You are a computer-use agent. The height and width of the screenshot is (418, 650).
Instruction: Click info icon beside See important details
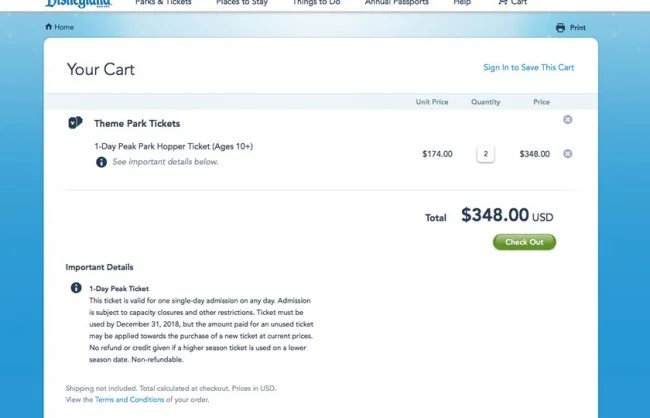coord(102,162)
